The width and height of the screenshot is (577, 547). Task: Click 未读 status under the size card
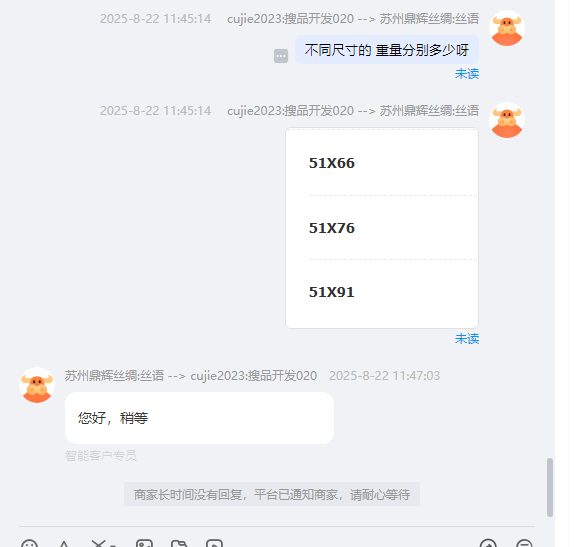[x=467, y=339]
